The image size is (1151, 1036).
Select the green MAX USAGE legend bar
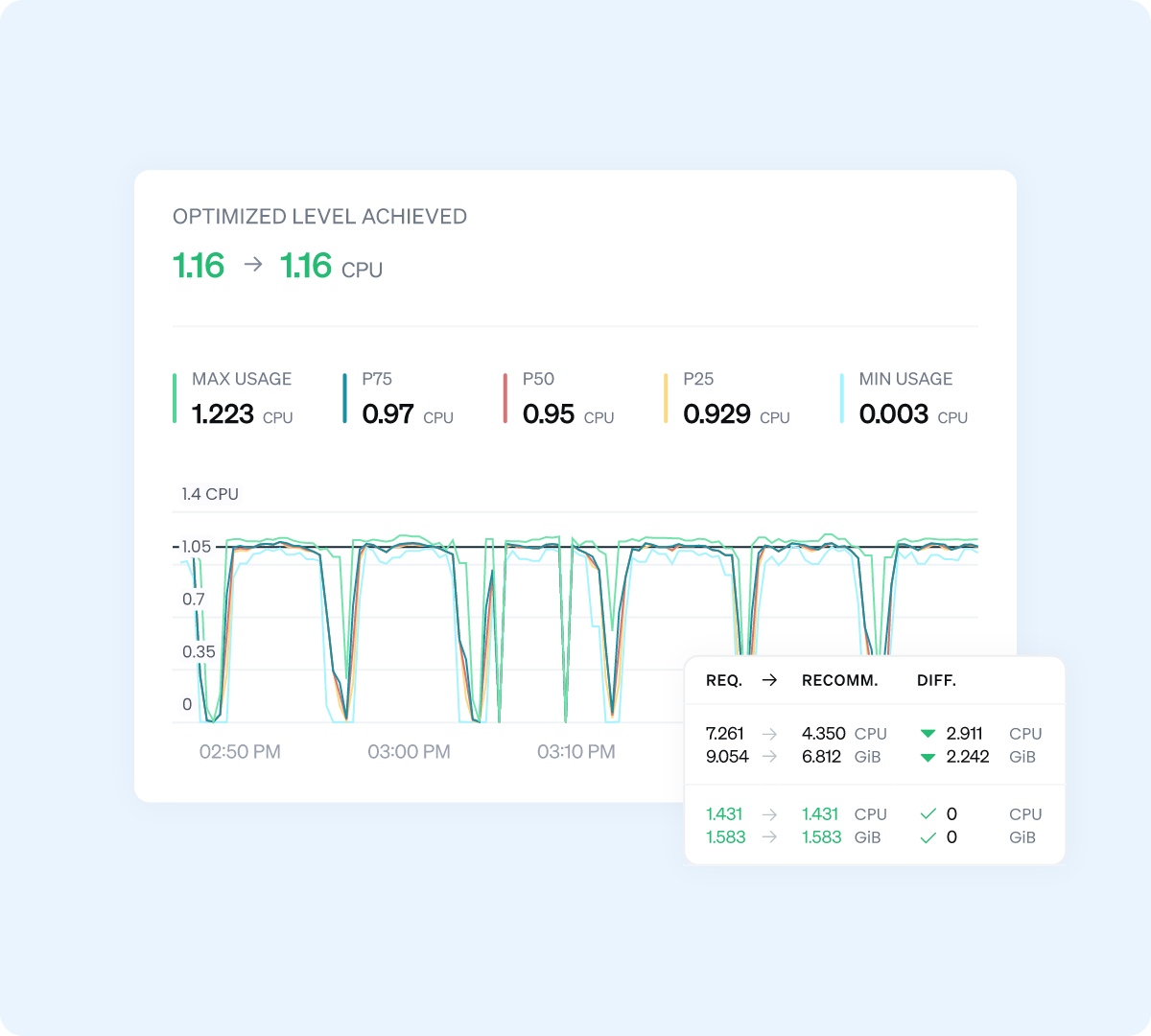tap(175, 398)
